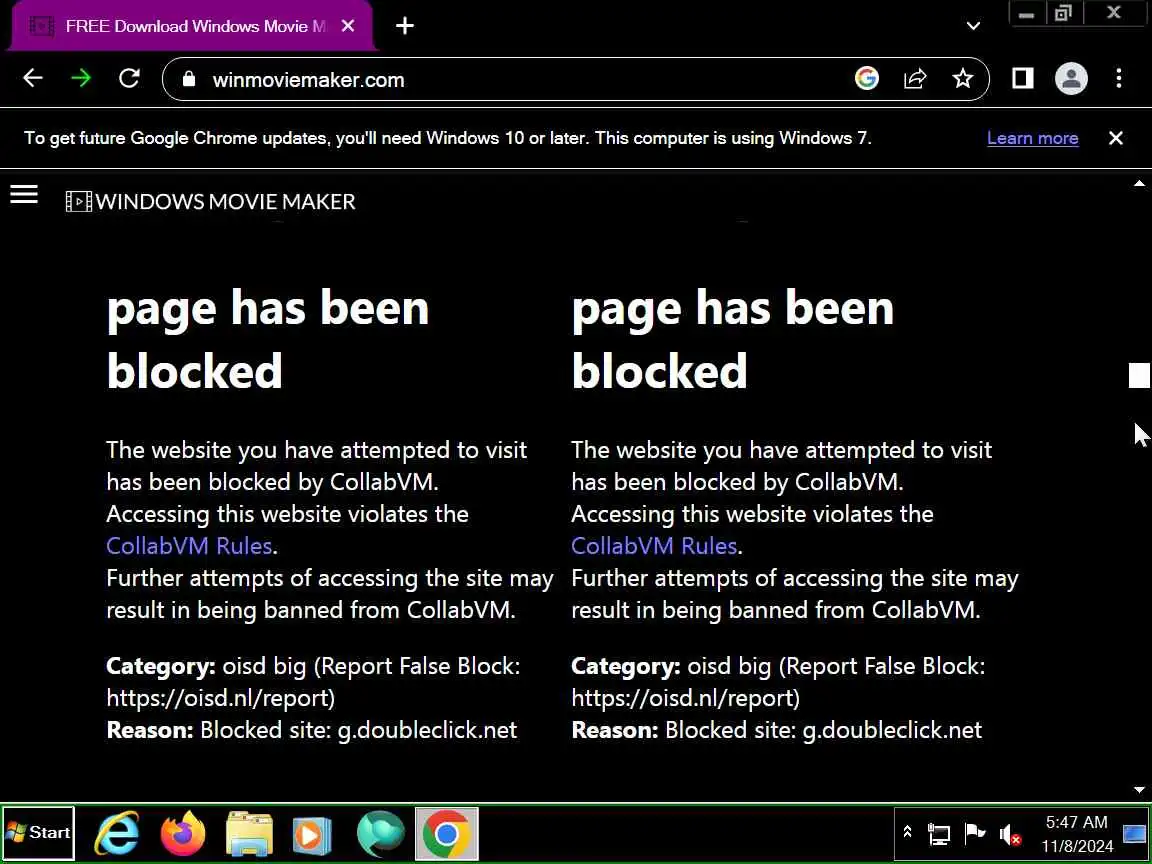Restore down the Chrome window
Screen dimensions: 1152x864
pos(1062,13)
